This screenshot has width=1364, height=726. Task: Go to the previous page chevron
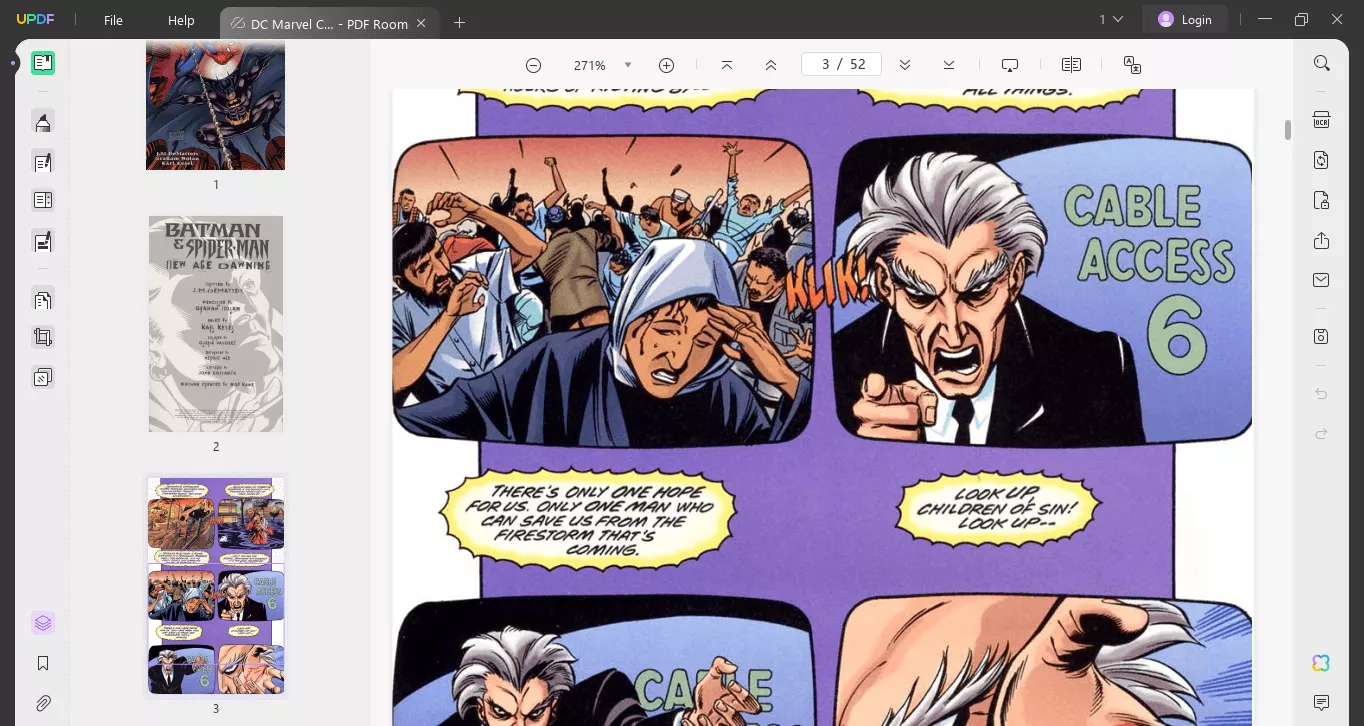(x=771, y=65)
